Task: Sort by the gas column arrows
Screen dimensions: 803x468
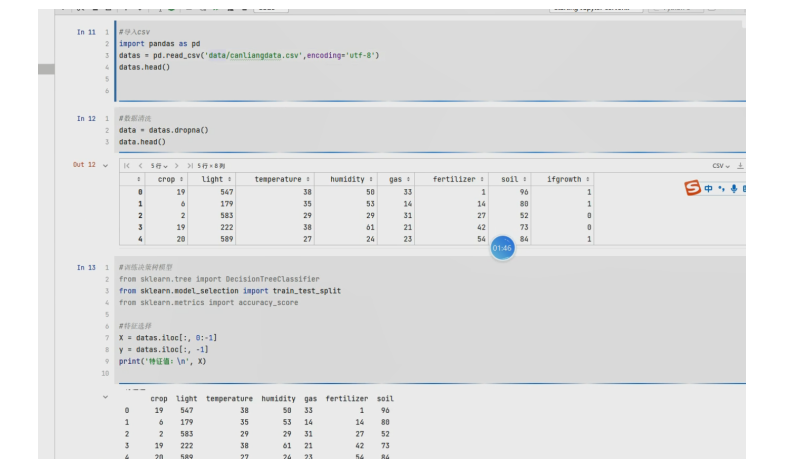Action: (408, 179)
